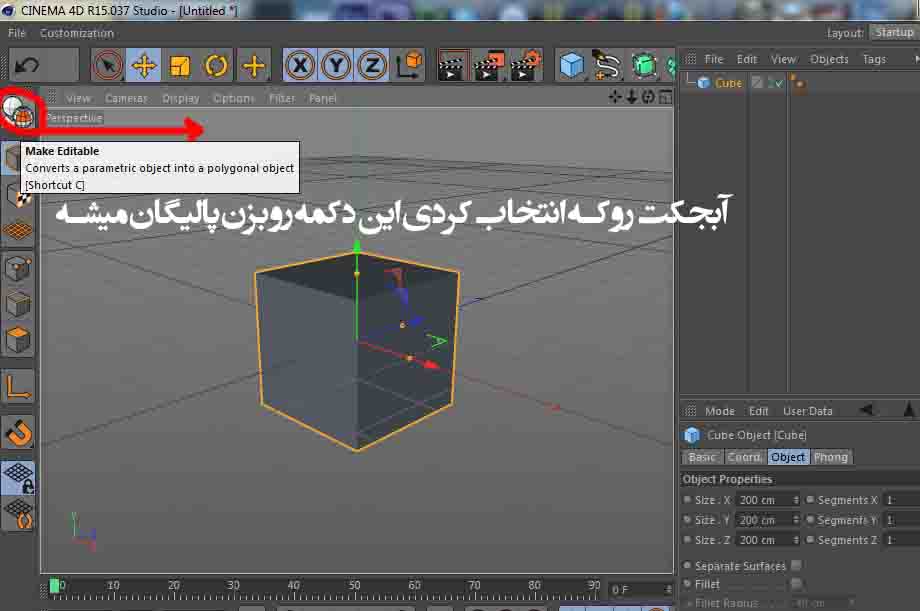
Task: Open viewport Display menu
Action: (x=181, y=98)
